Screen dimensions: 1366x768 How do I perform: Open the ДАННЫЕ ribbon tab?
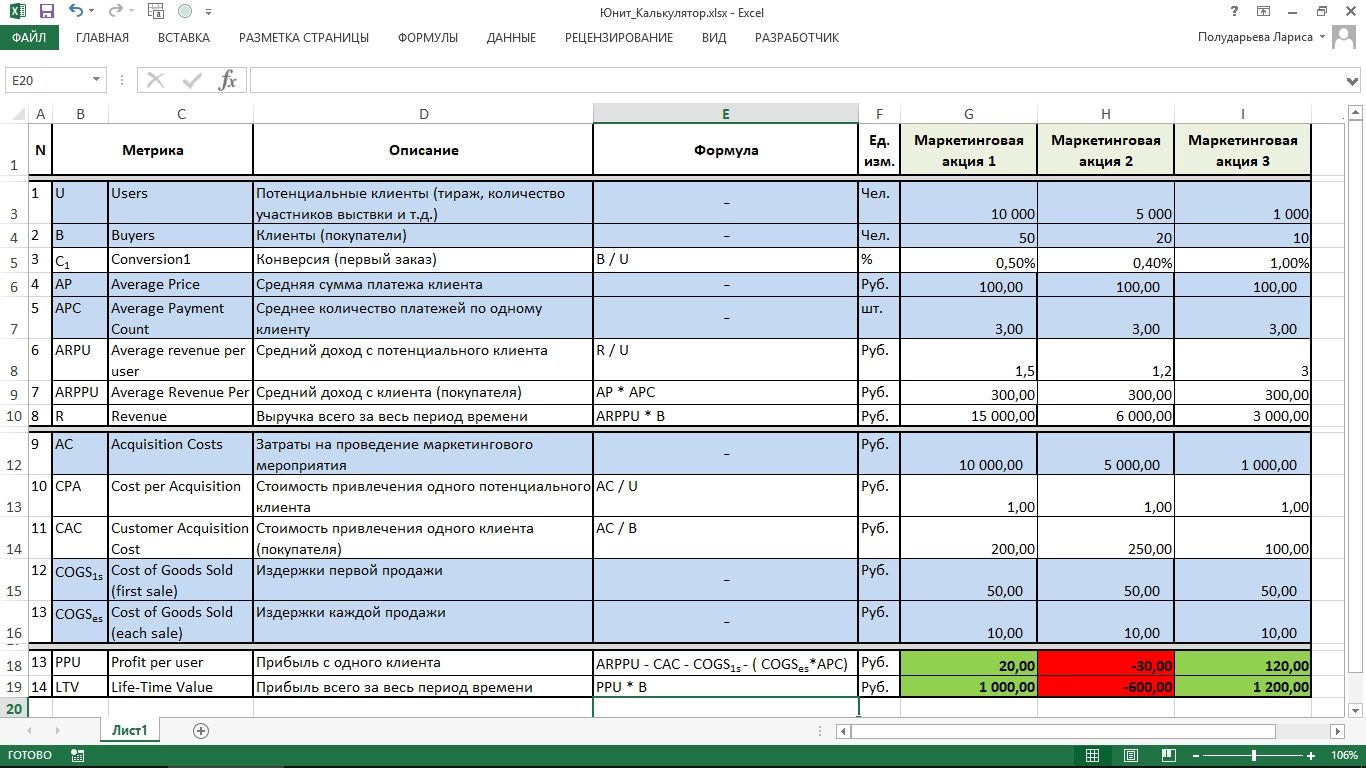[x=511, y=38]
